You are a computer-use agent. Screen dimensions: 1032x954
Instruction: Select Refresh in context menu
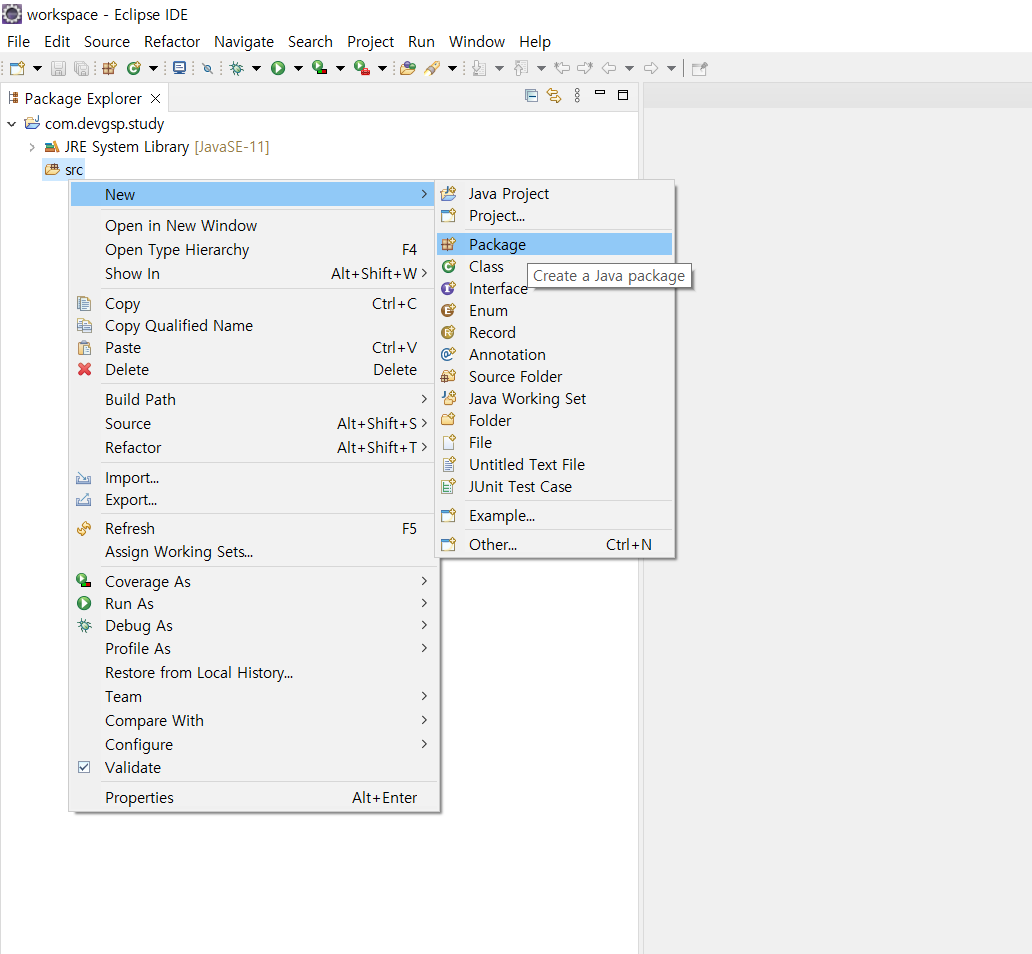coord(253,529)
